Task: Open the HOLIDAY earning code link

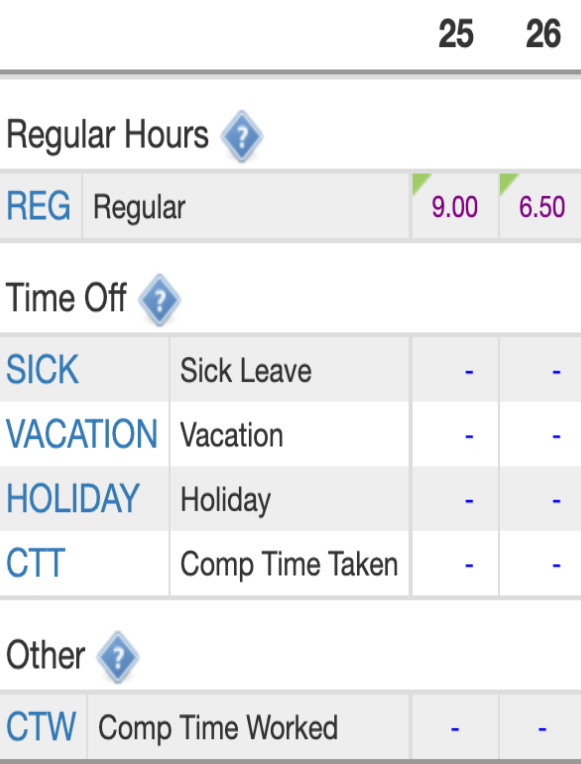Action: click(x=73, y=498)
